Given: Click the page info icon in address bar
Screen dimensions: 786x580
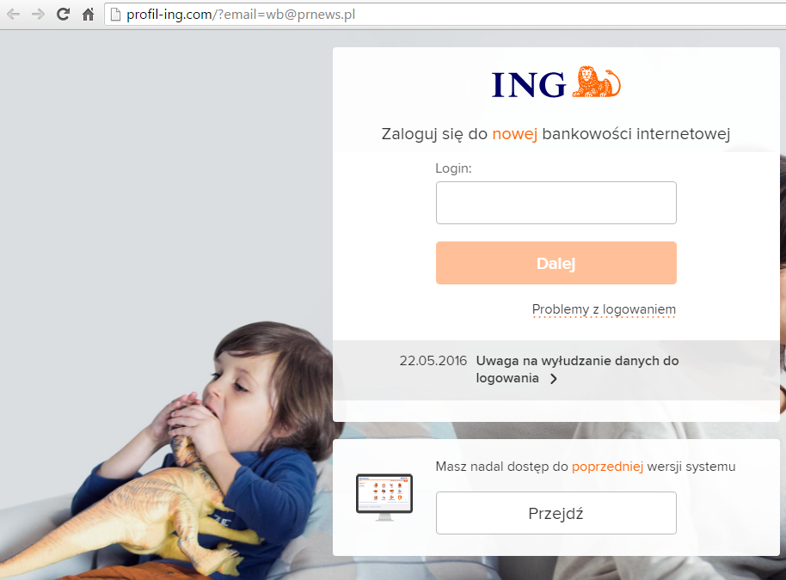Looking at the screenshot, I should (115, 15).
